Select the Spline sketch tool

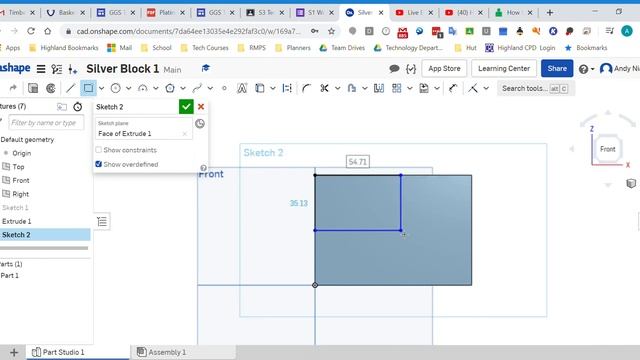pyautogui.click(x=197, y=88)
